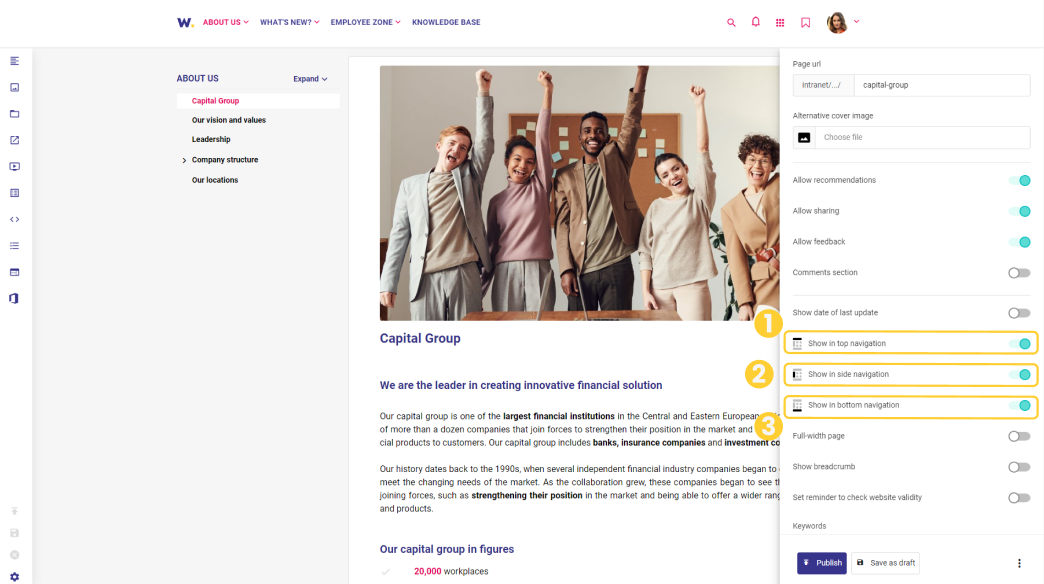Select the list tool in the left sidebar

click(x=15, y=246)
